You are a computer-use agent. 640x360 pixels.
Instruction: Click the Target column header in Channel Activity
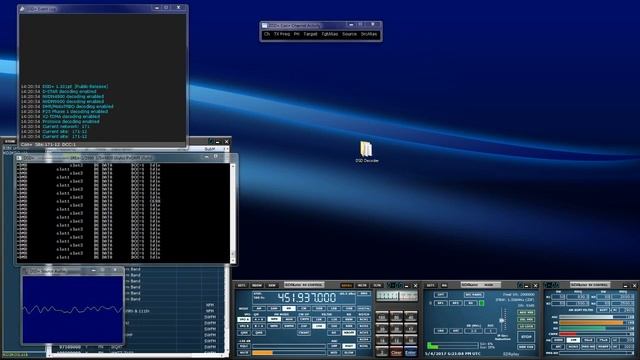click(310, 34)
